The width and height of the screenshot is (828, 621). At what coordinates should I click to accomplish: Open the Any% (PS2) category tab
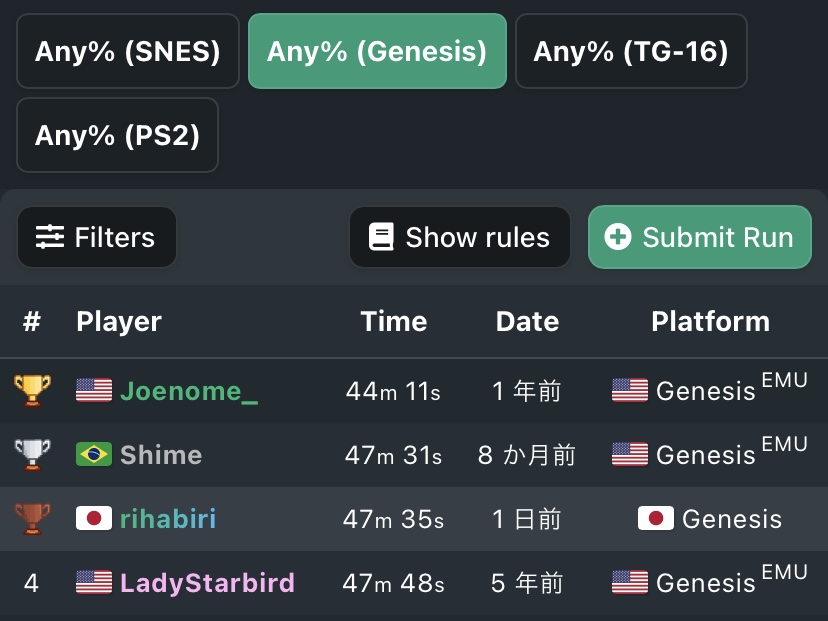[117, 135]
